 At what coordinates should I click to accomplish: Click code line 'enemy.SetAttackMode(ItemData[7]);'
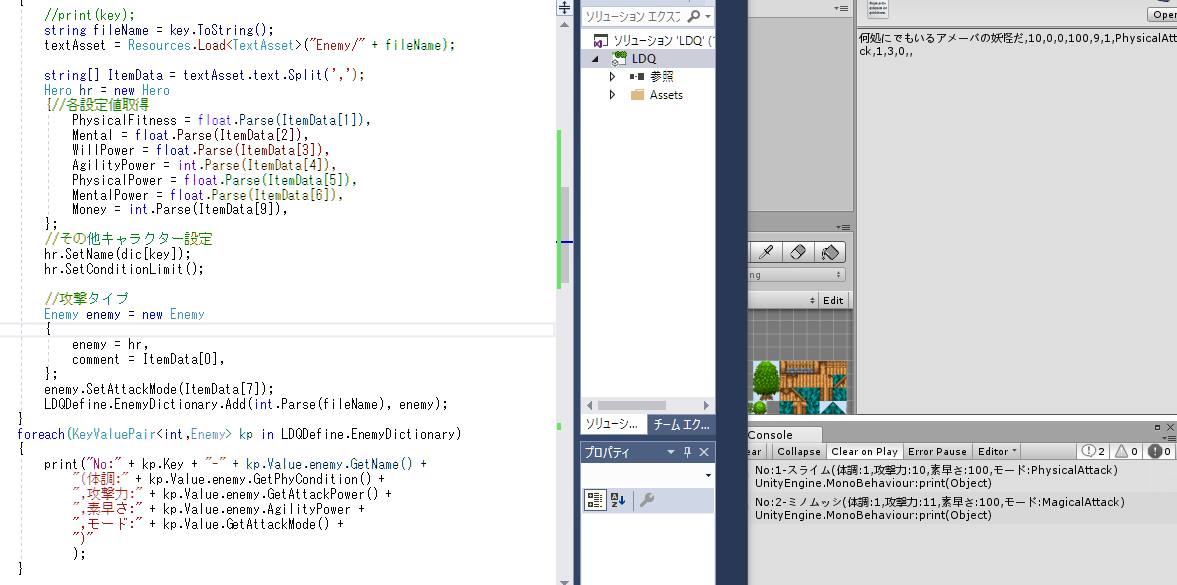point(158,389)
